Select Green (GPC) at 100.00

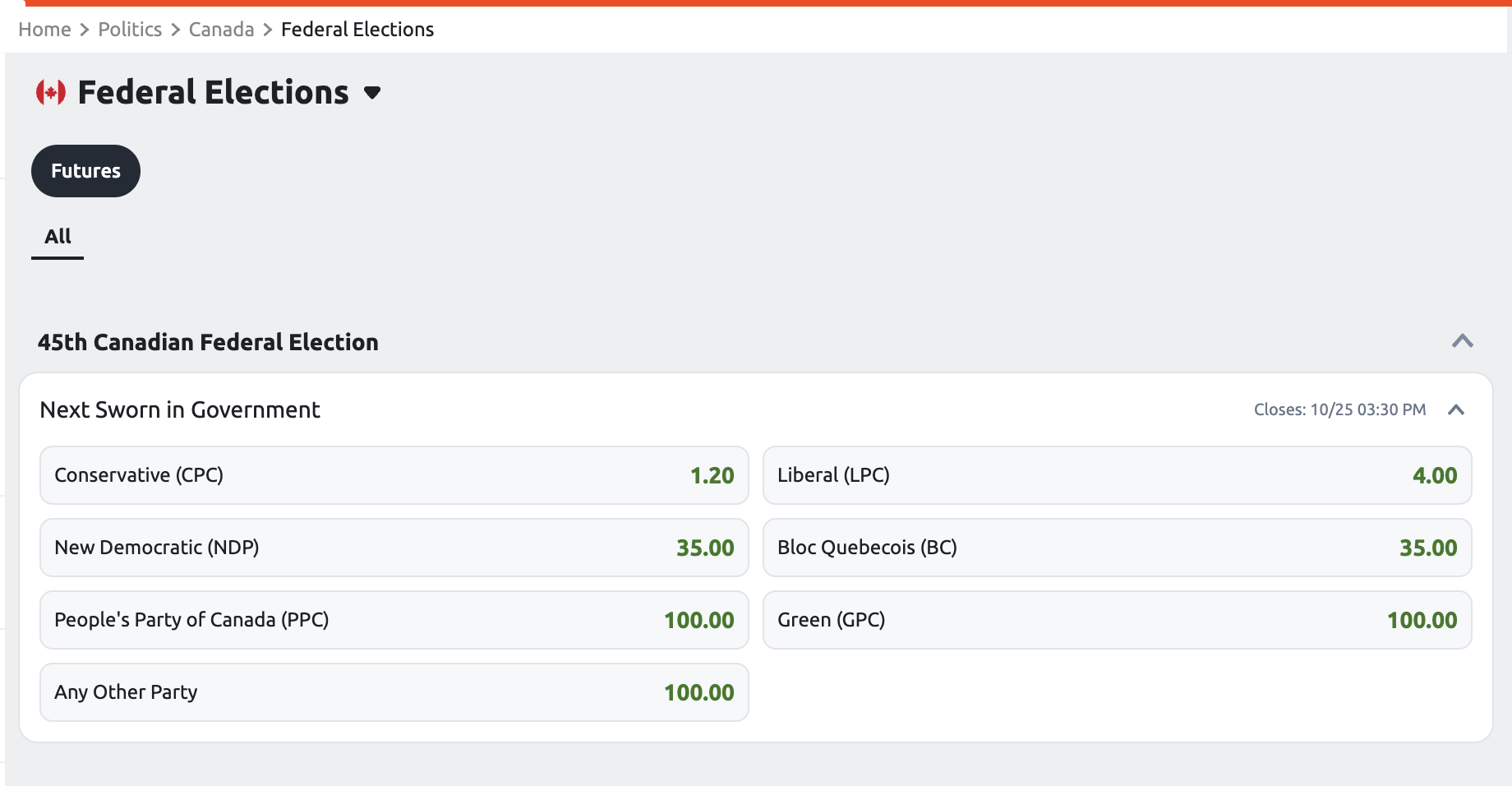pos(1118,620)
